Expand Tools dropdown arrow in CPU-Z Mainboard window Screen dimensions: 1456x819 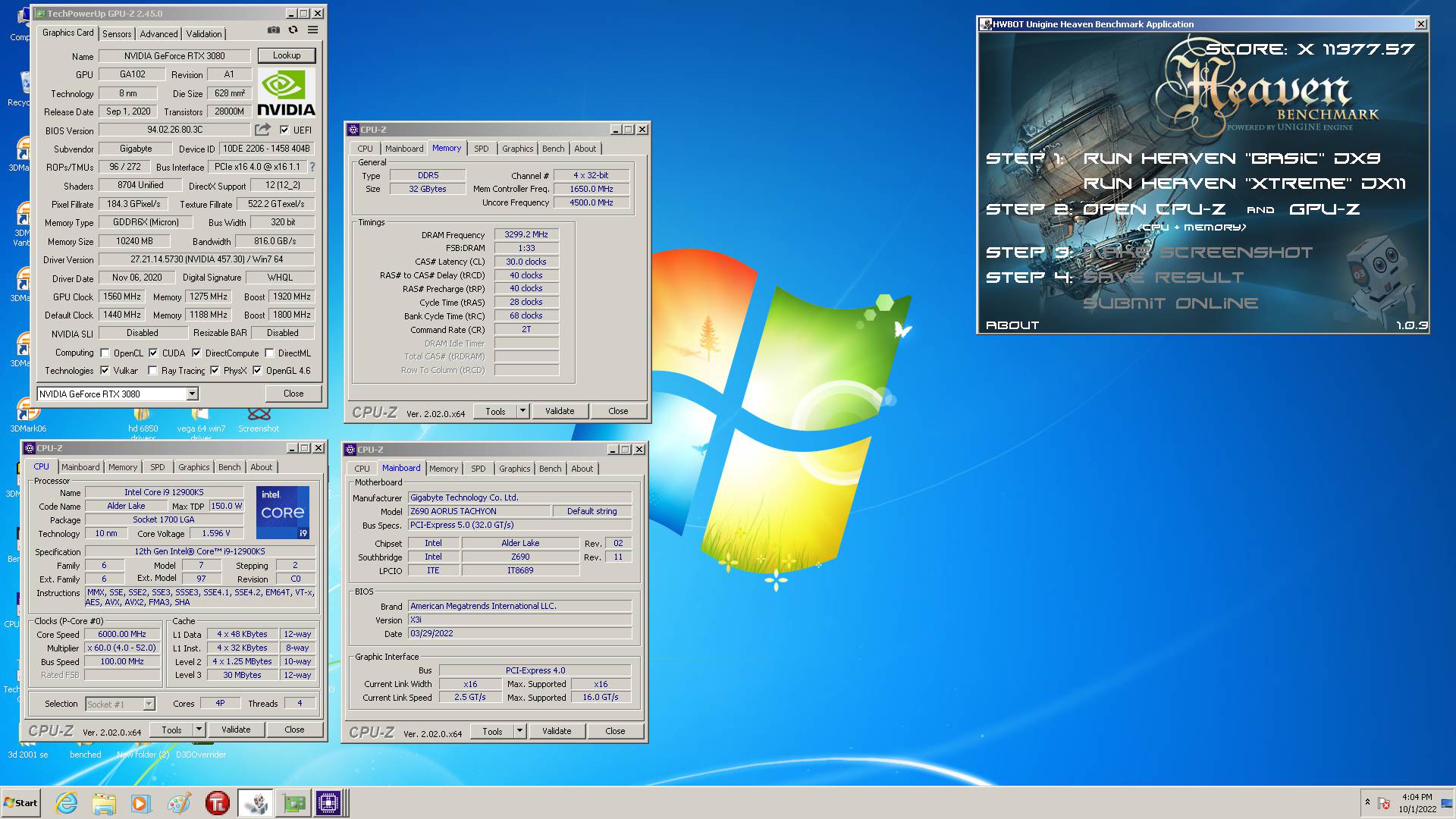[x=519, y=731]
